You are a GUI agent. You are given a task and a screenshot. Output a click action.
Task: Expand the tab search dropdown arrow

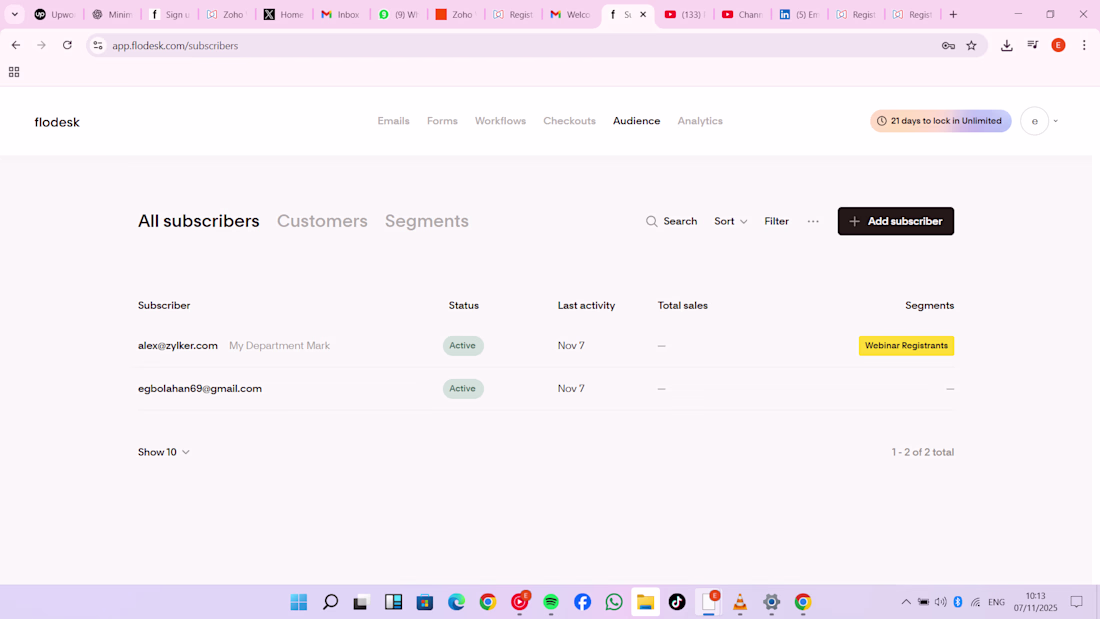tap(14, 14)
